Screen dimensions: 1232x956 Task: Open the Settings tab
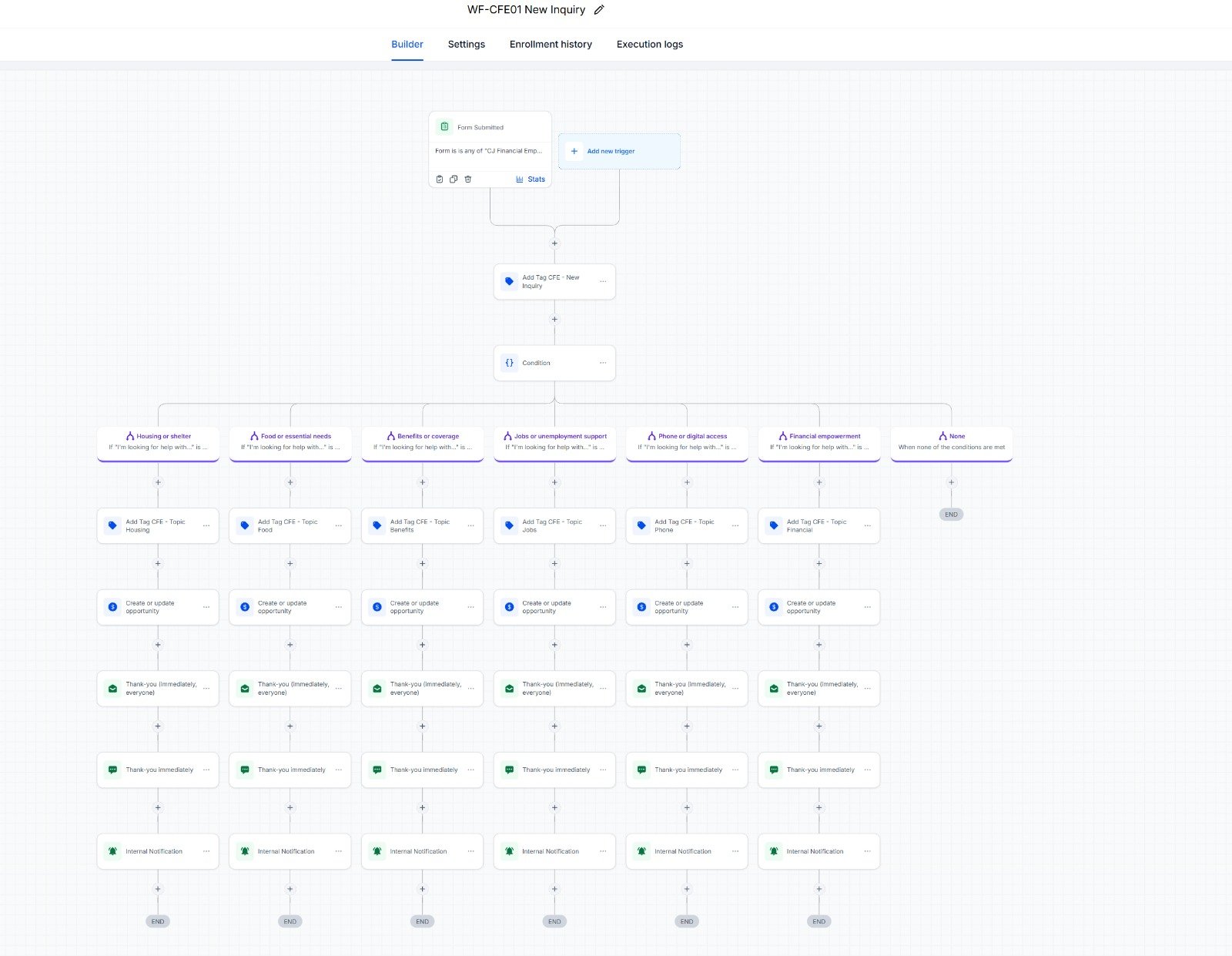[x=467, y=45]
